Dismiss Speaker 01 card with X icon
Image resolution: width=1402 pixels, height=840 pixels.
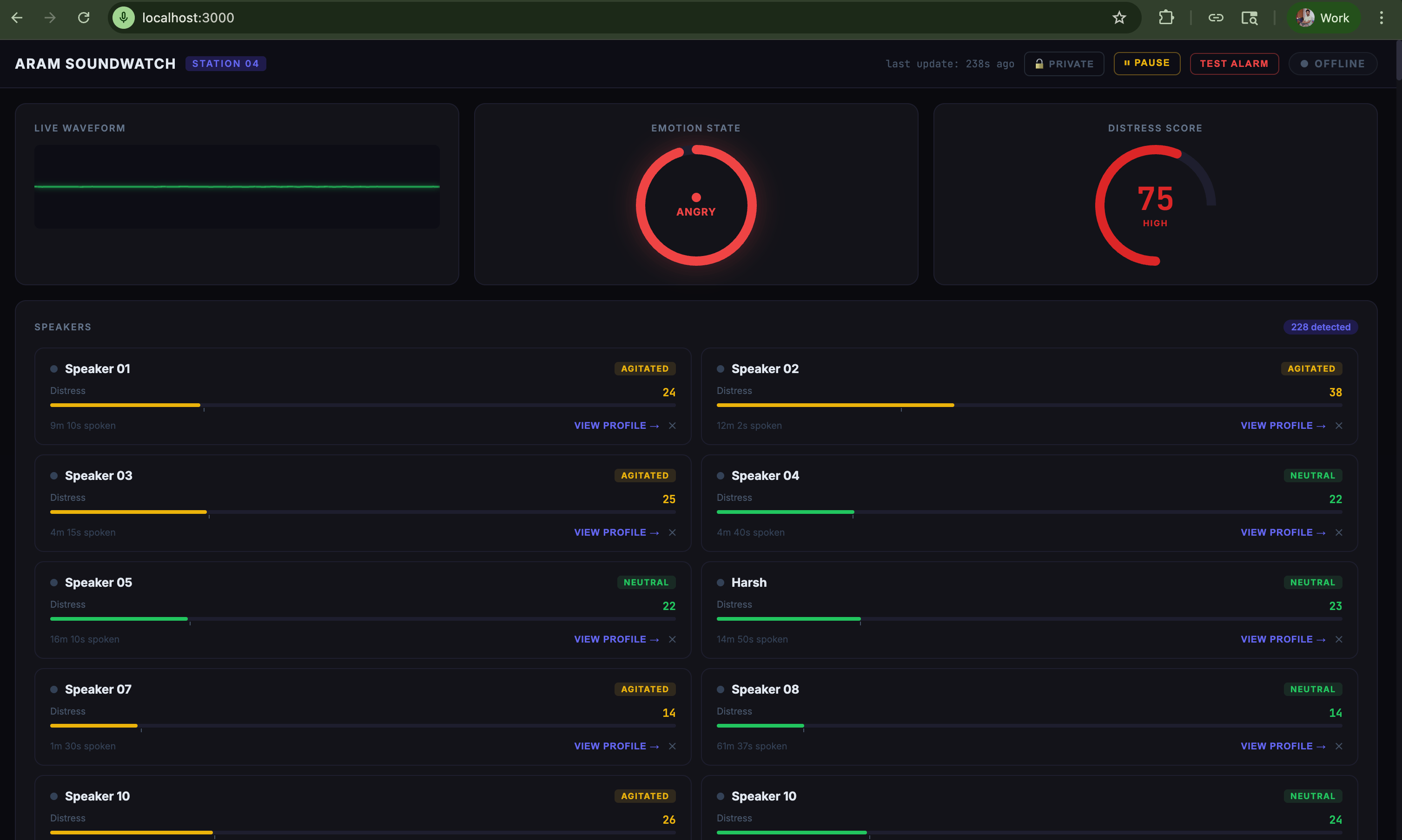(x=672, y=426)
